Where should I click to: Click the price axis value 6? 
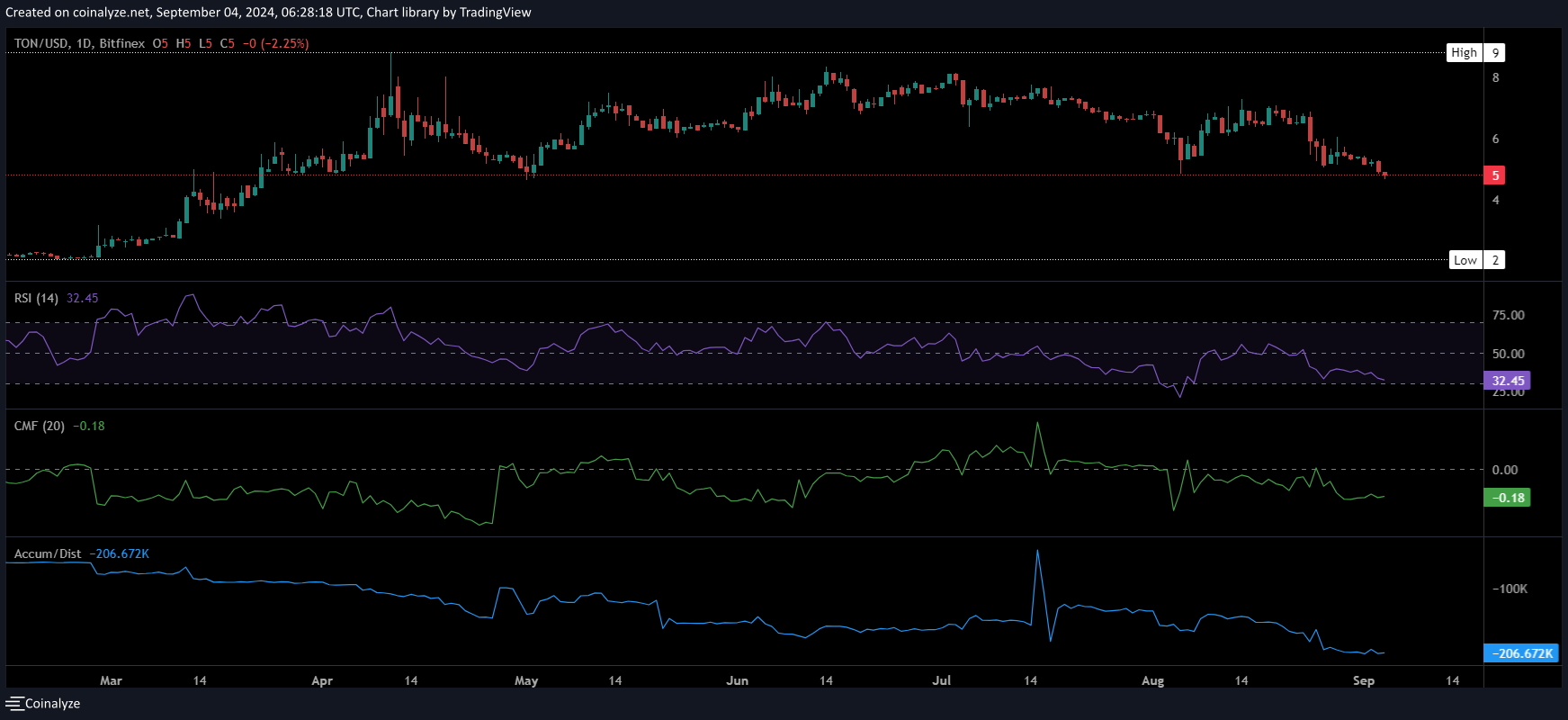(x=1496, y=139)
